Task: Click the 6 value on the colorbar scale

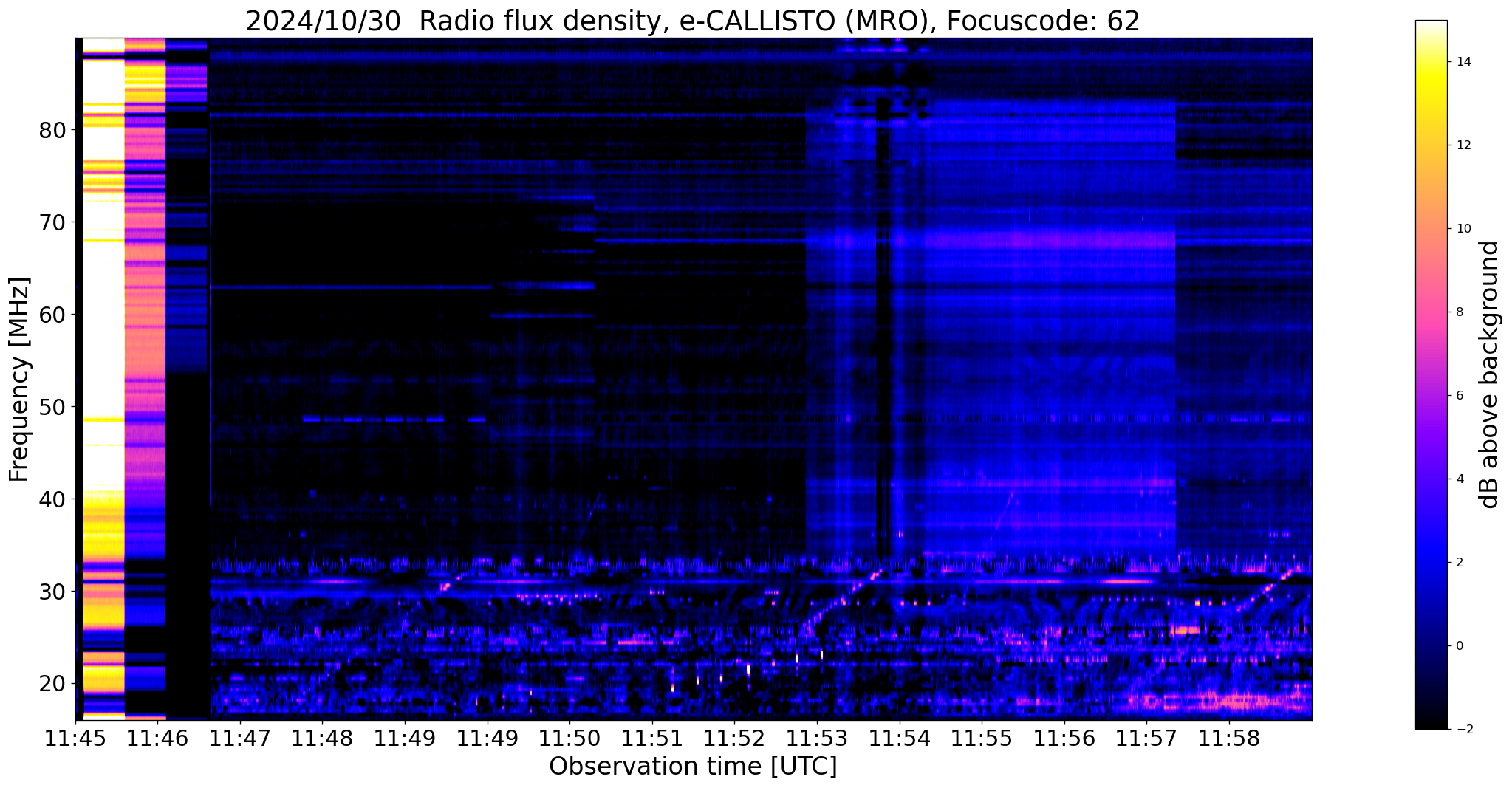Action: coord(1459,396)
